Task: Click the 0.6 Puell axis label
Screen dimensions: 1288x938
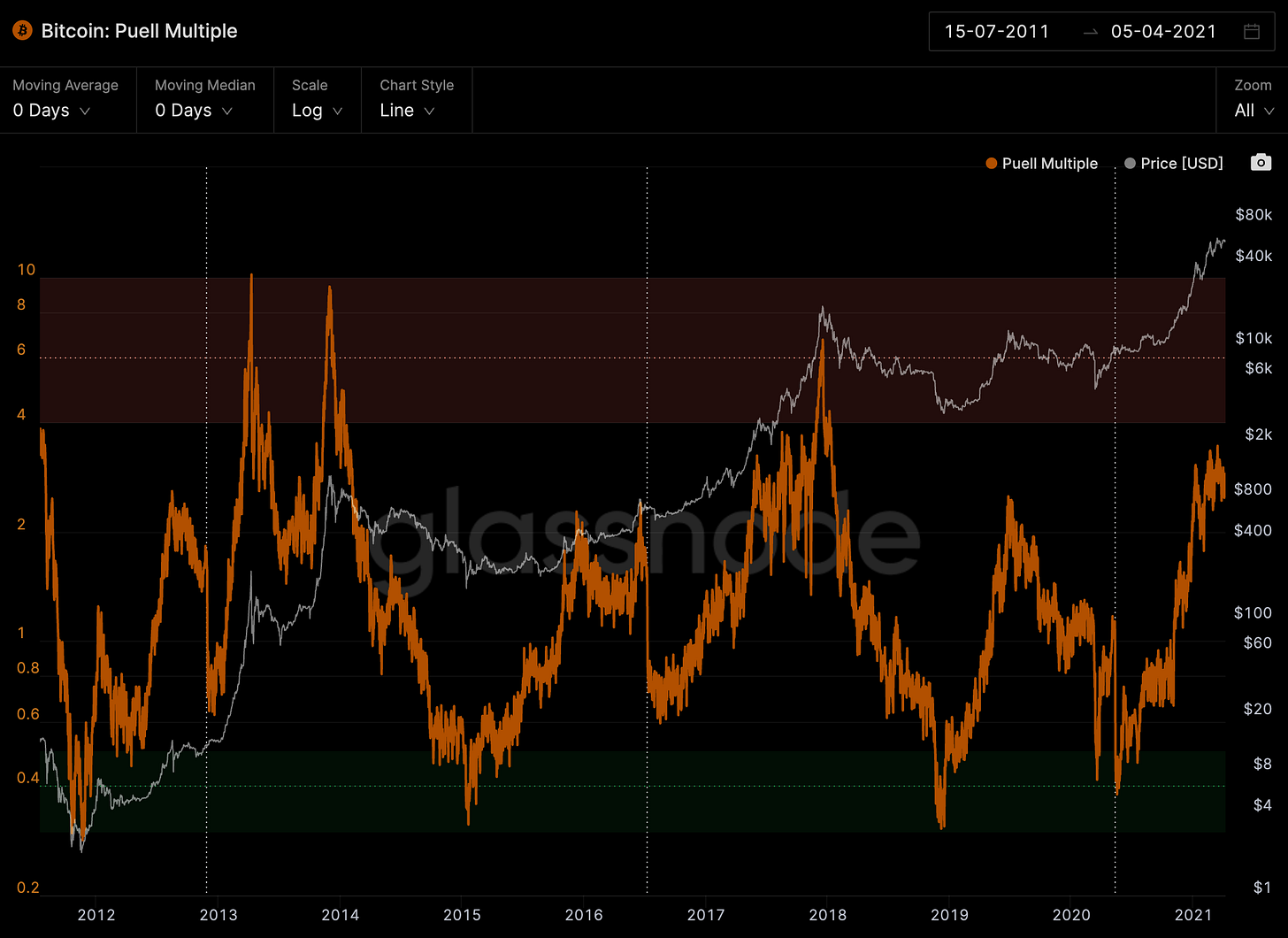Action: pyautogui.click(x=28, y=714)
